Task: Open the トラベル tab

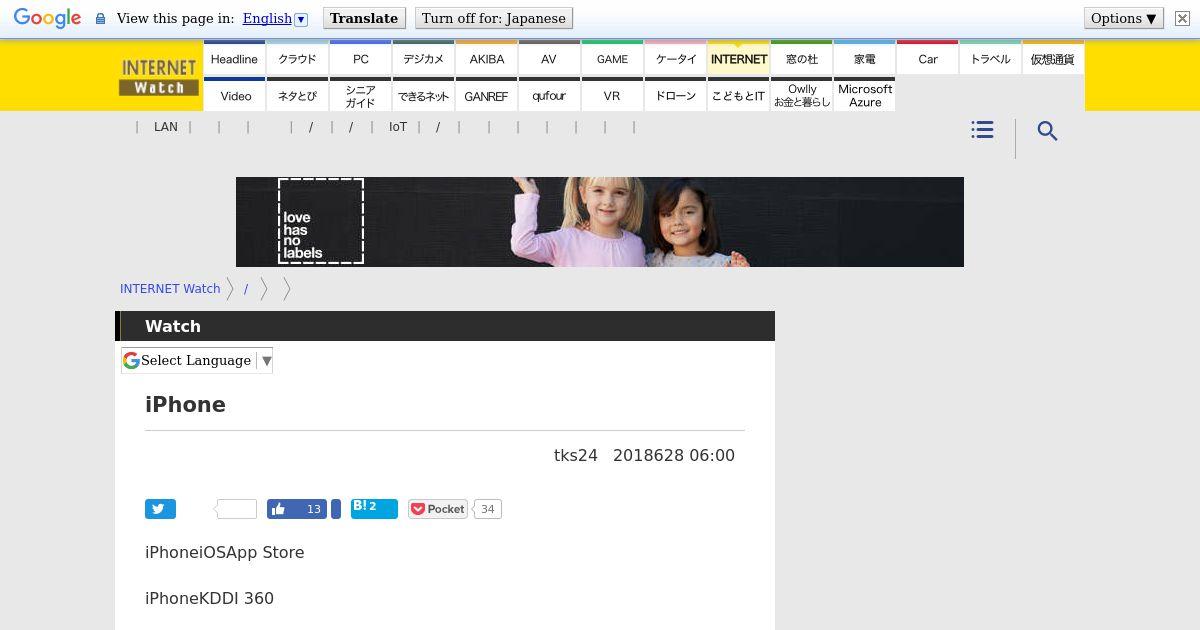Action: pos(990,58)
